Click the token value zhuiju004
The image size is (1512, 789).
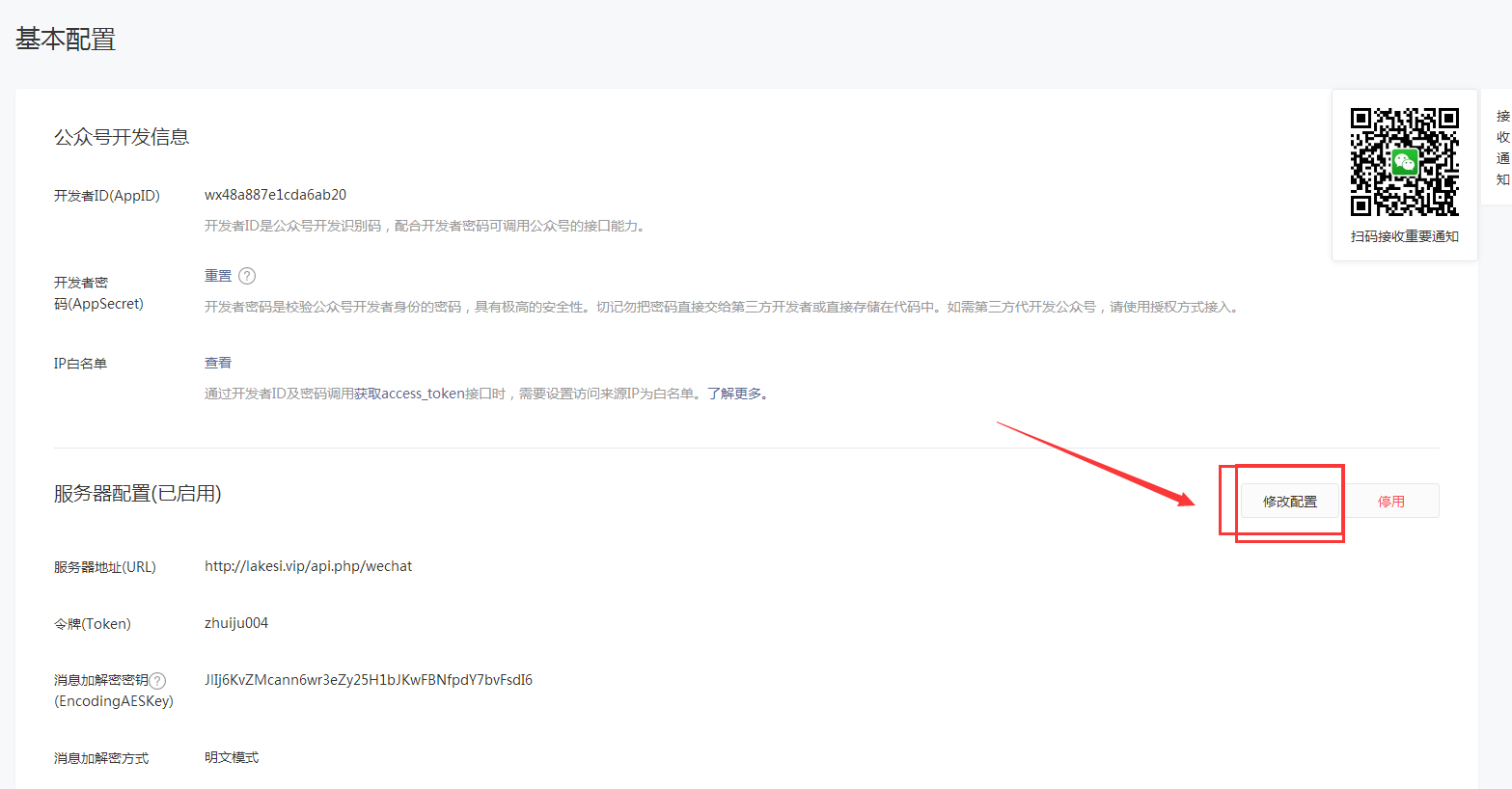(236, 623)
